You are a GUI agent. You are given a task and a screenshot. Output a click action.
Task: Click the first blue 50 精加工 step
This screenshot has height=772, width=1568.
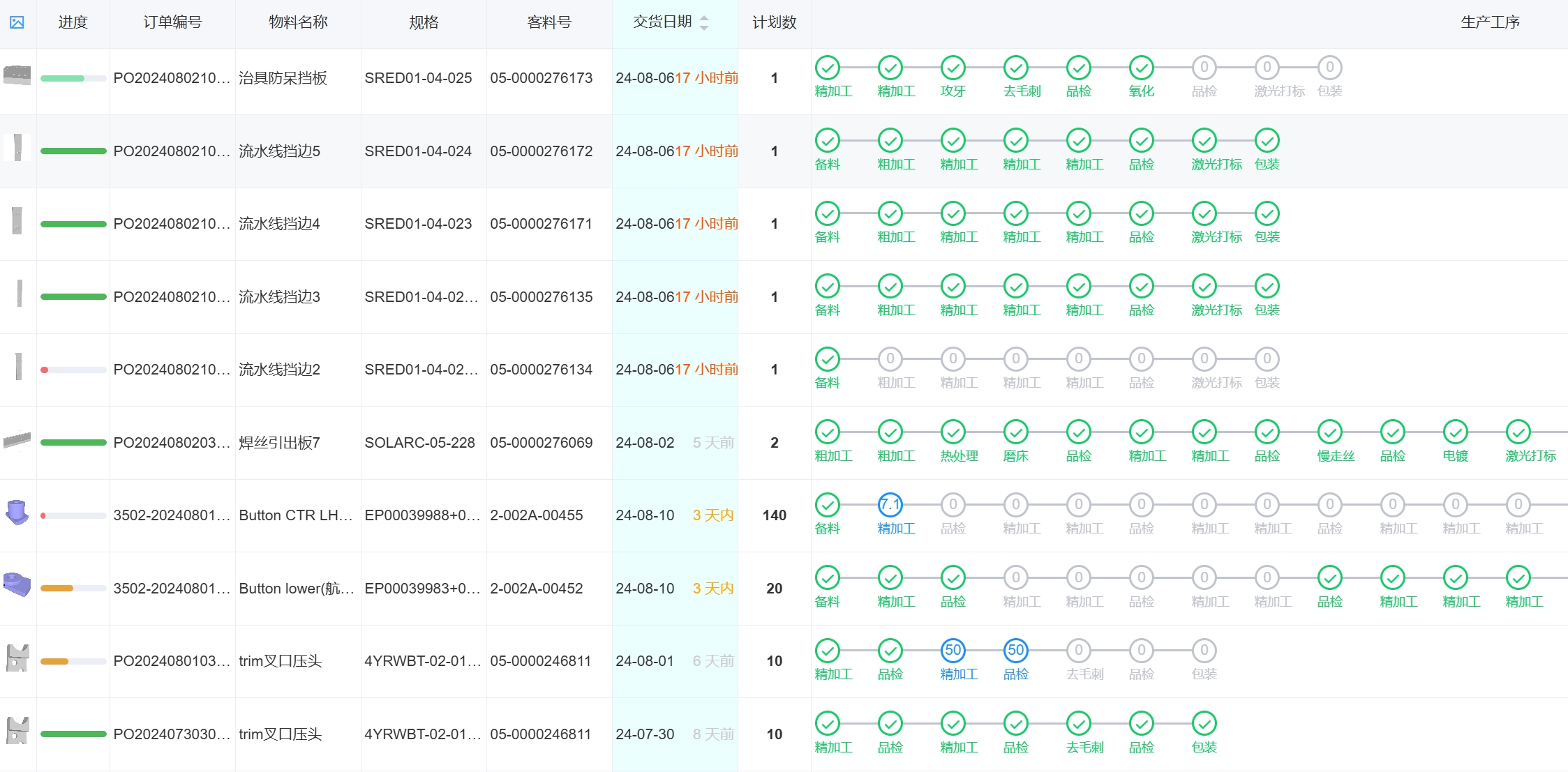953,650
